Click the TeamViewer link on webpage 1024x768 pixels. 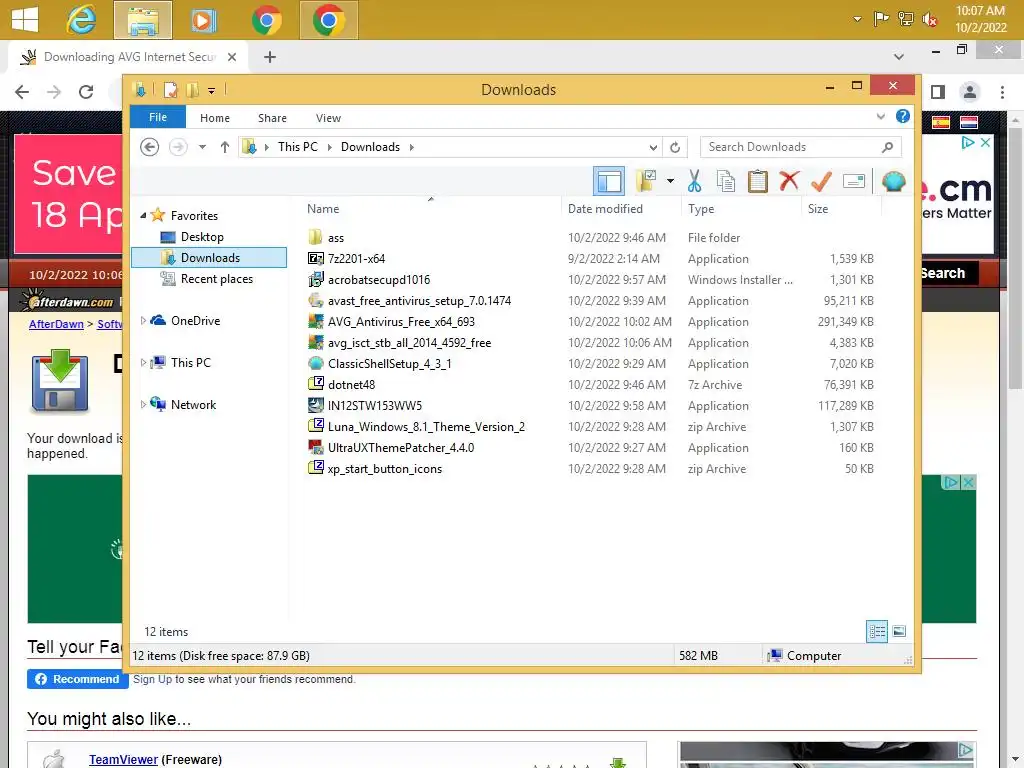click(x=123, y=760)
